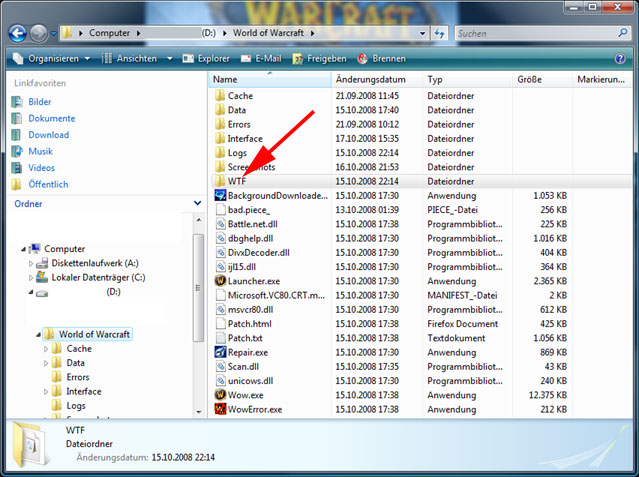639x477 pixels.
Task: Click World of Warcraft breadcrumb segment
Action: [x=268, y=33]
